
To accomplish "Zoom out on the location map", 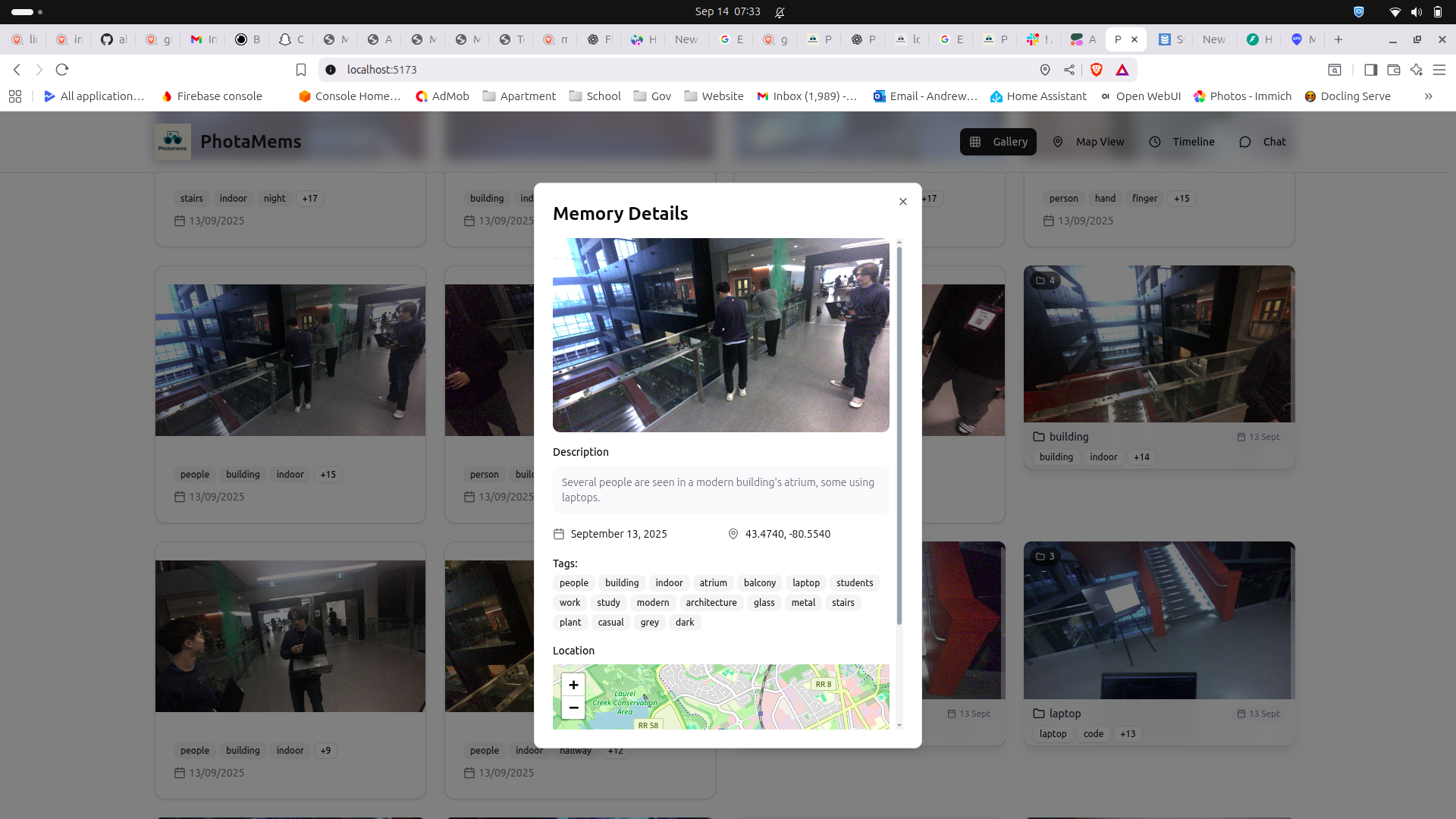I will [573, 708].
